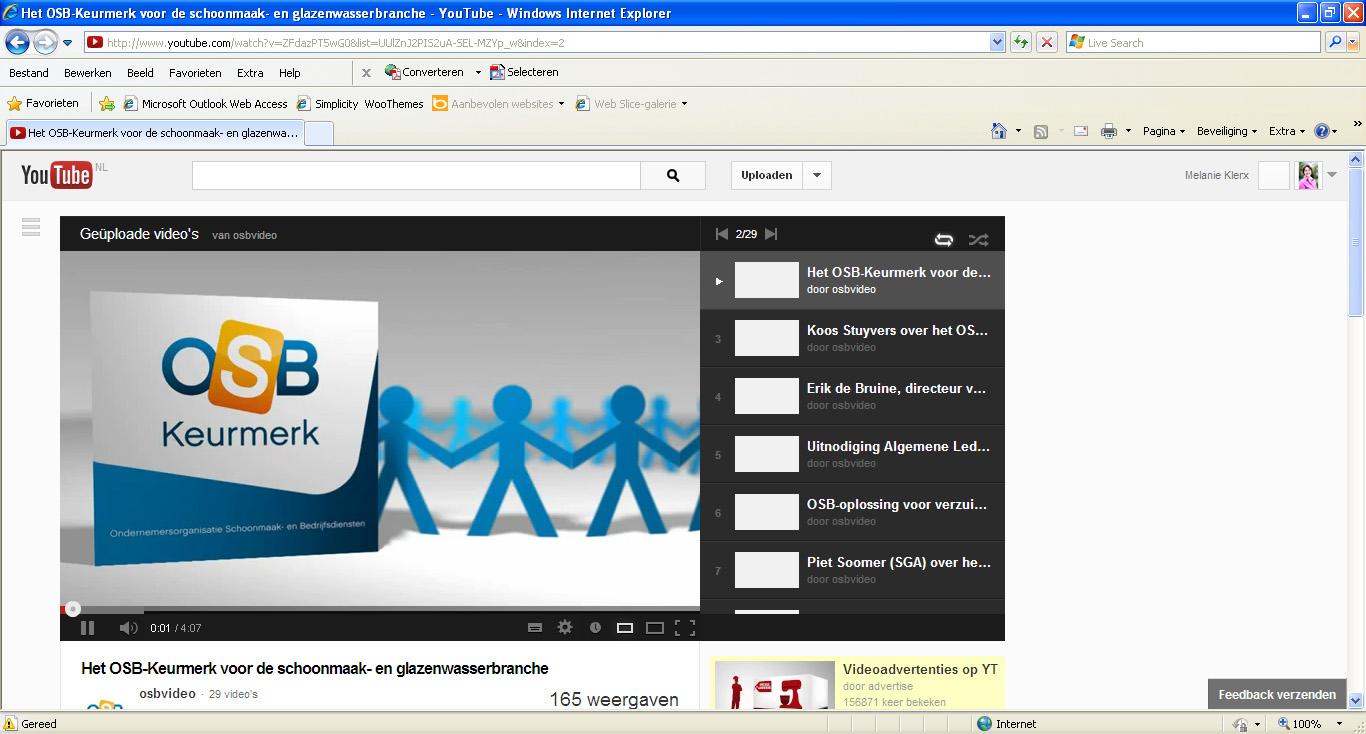The height and width of the screenshot is (734, 1366).
Task: Open the Bestand menu
Action: click(x=29, y=73)
